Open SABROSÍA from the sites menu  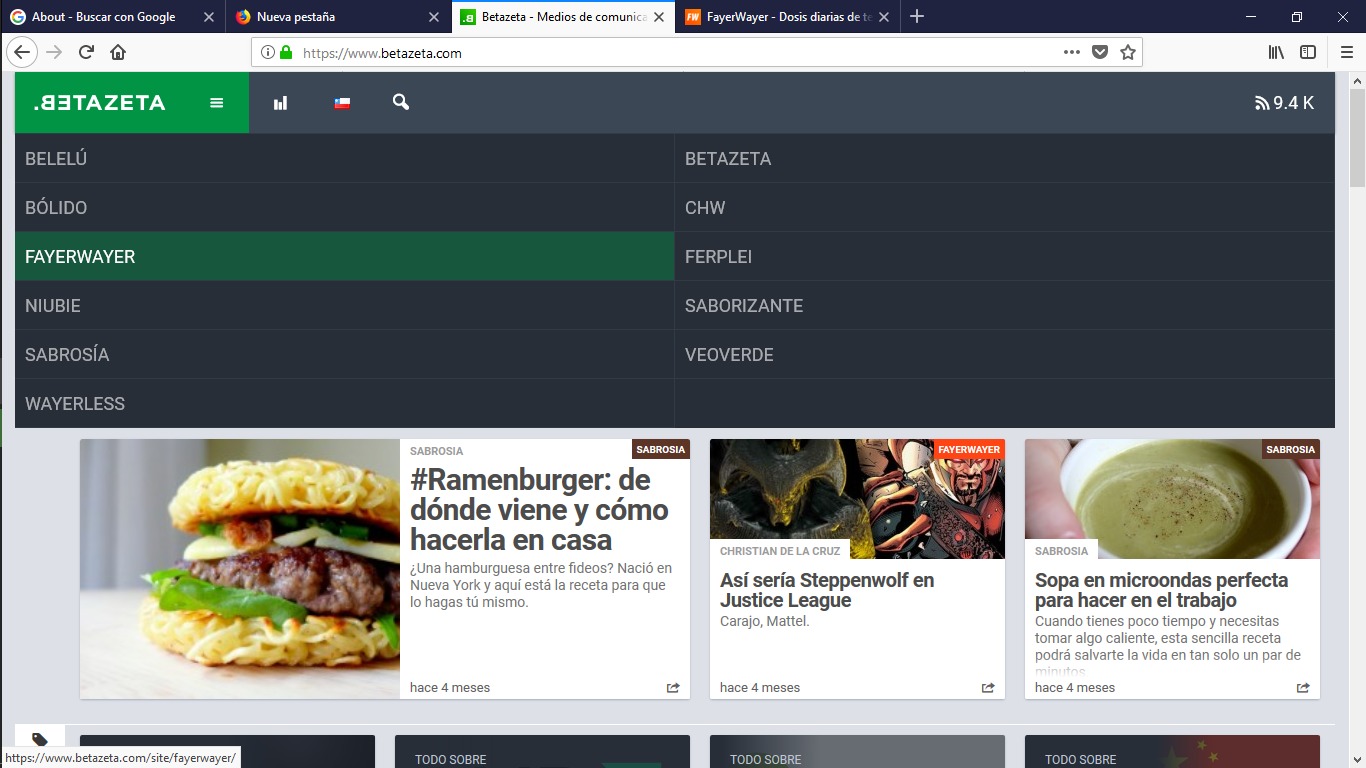(344, 354)
